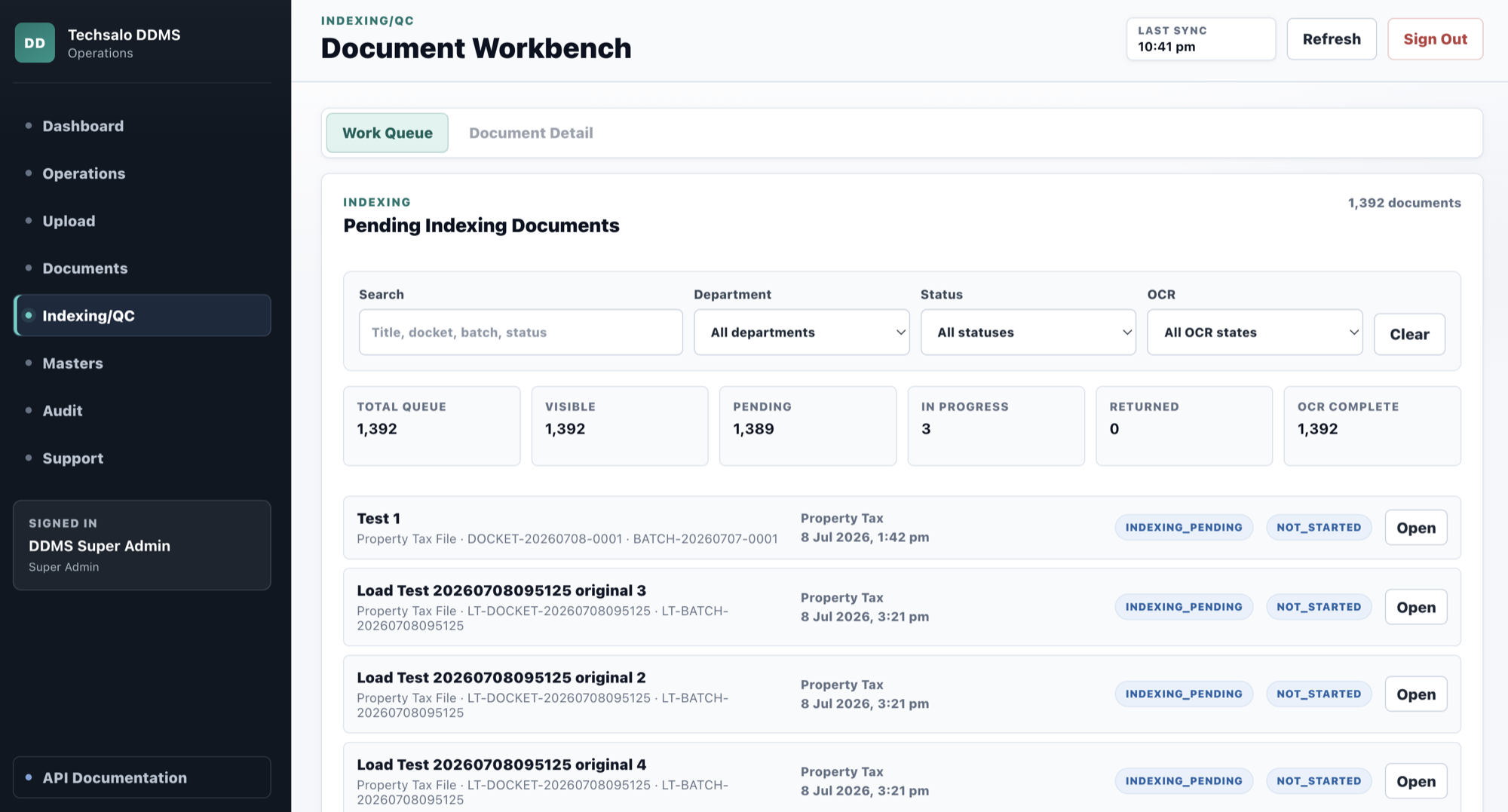Click INDEXING_PENDING badge on original 4 row

1184,781
